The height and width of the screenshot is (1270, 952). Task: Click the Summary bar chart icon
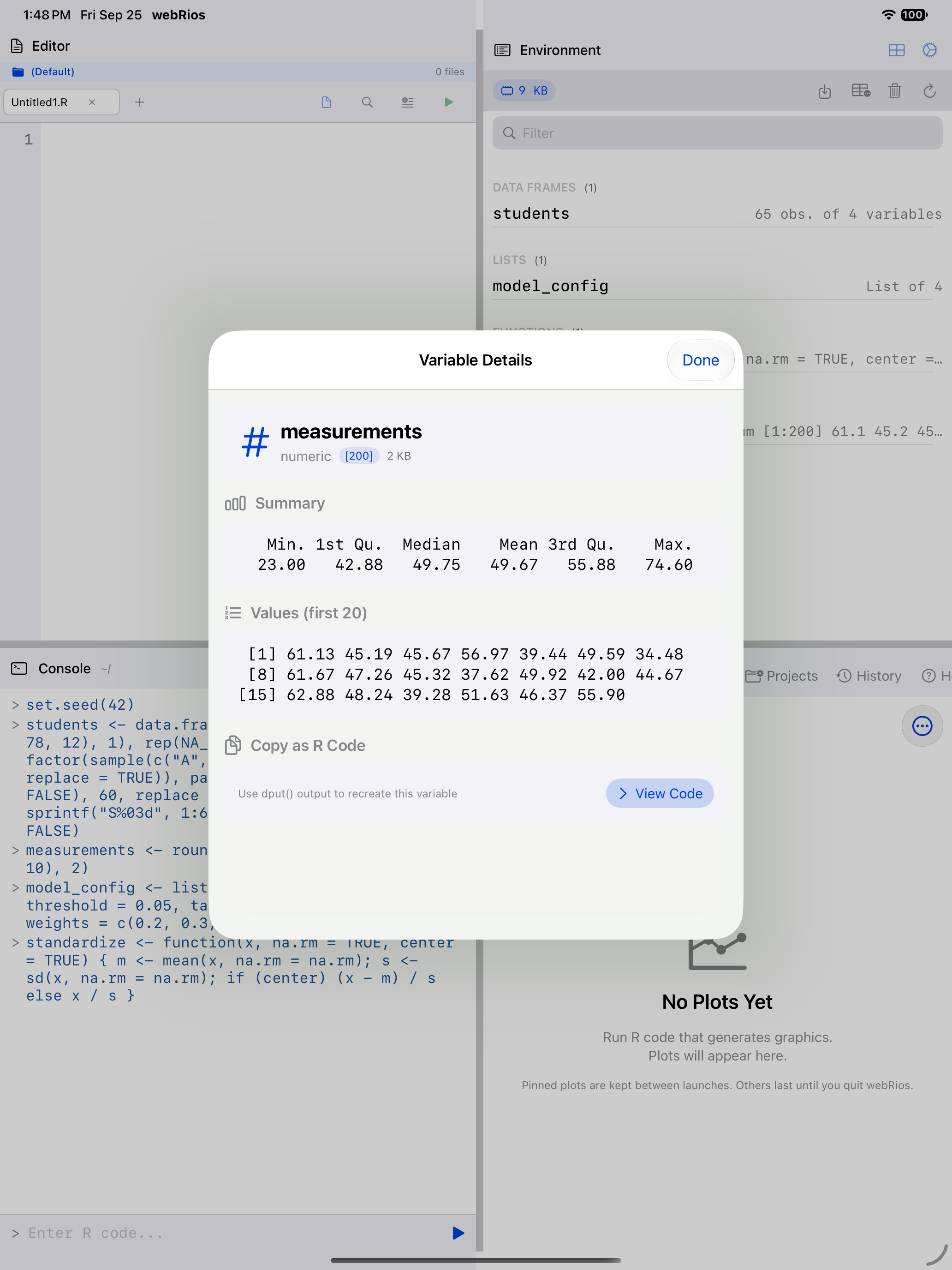coord(235,503)
